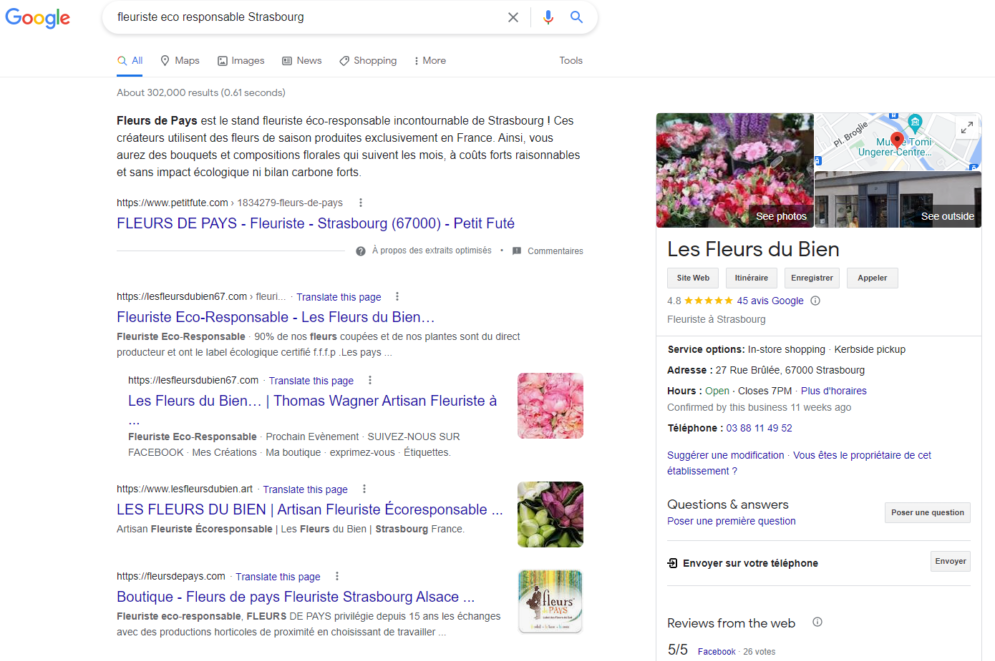995x661 pixels.
Task: Open the Facebook reviews link
Action: (x=716, y=651)
